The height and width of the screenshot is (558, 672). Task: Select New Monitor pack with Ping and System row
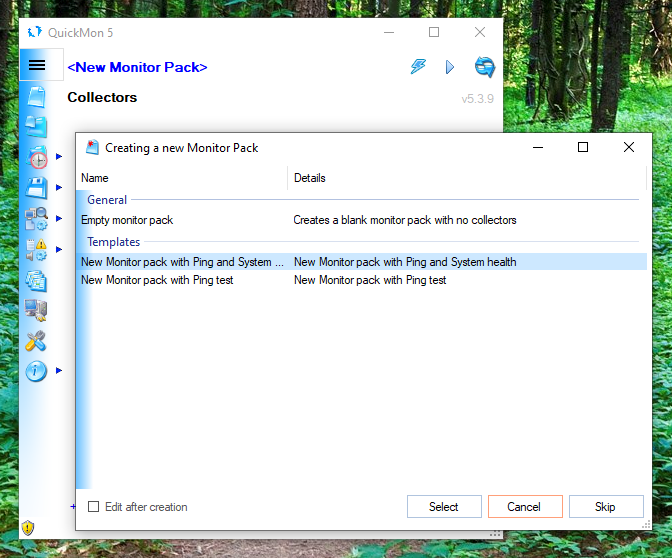click(363, 262)
